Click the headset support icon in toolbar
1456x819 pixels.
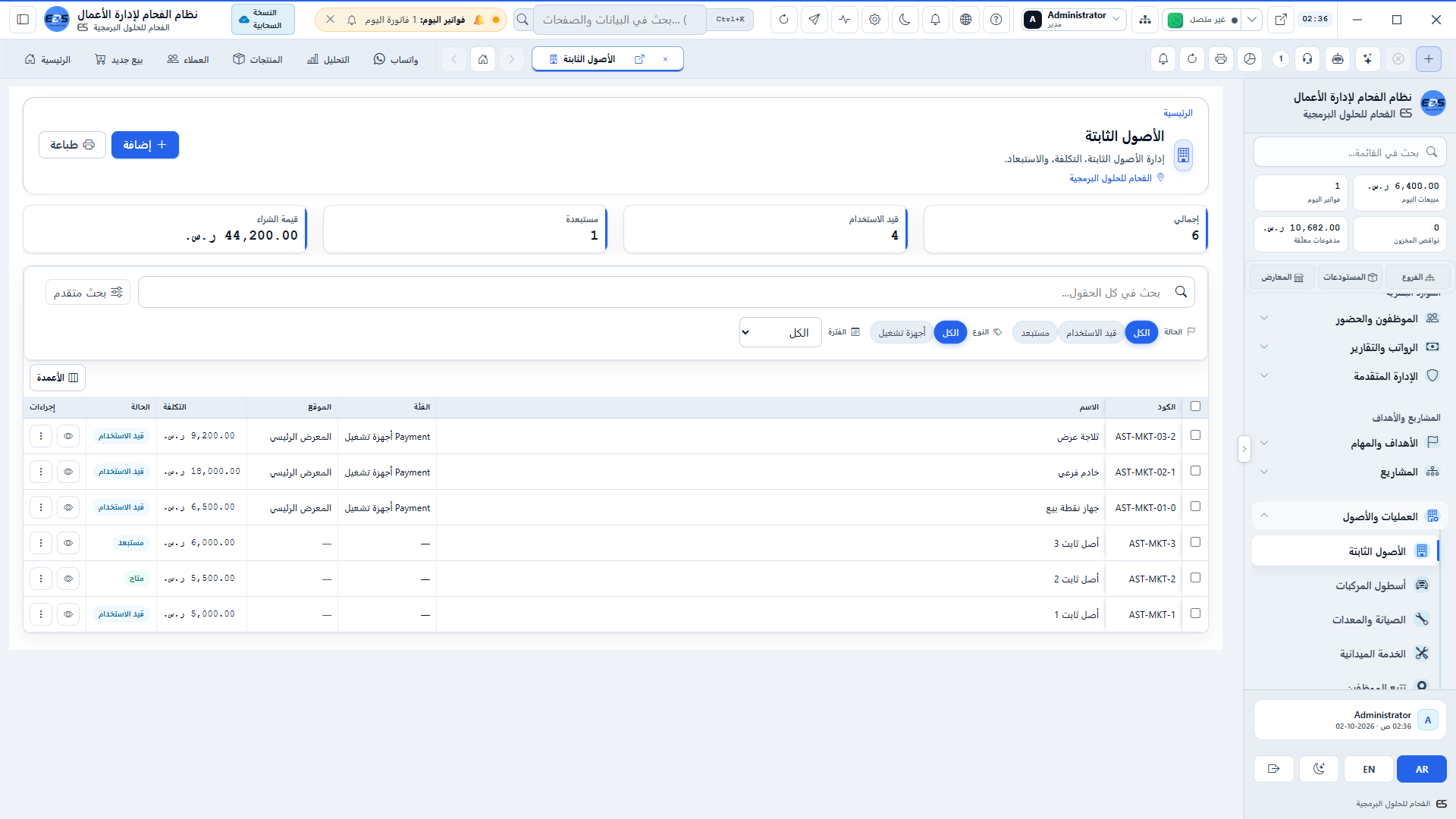[x=1307, y=59]
